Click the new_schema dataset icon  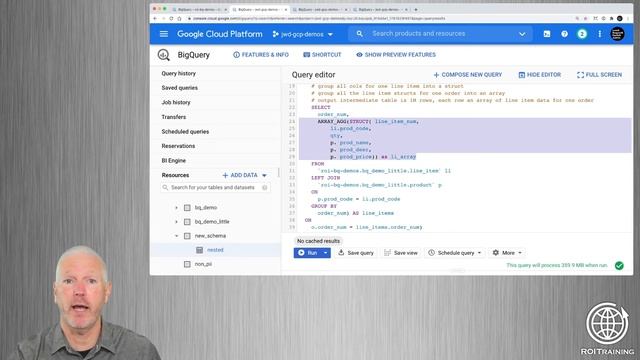tap(187, 236)
